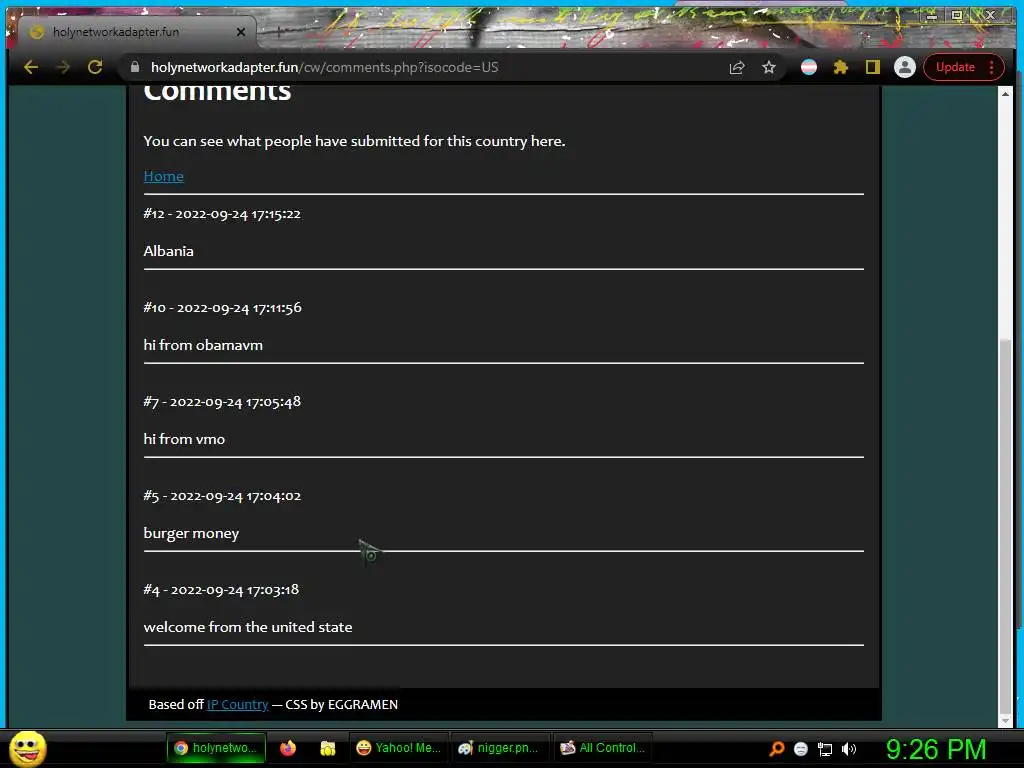Click the browser forward arrow

(x=63, y=67)
